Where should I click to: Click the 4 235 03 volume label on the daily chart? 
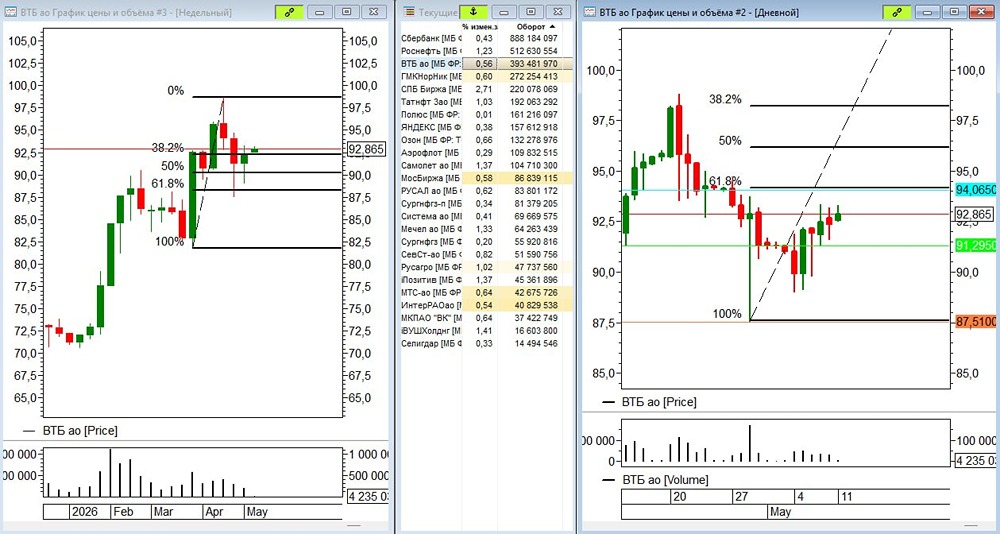(978, 461)
